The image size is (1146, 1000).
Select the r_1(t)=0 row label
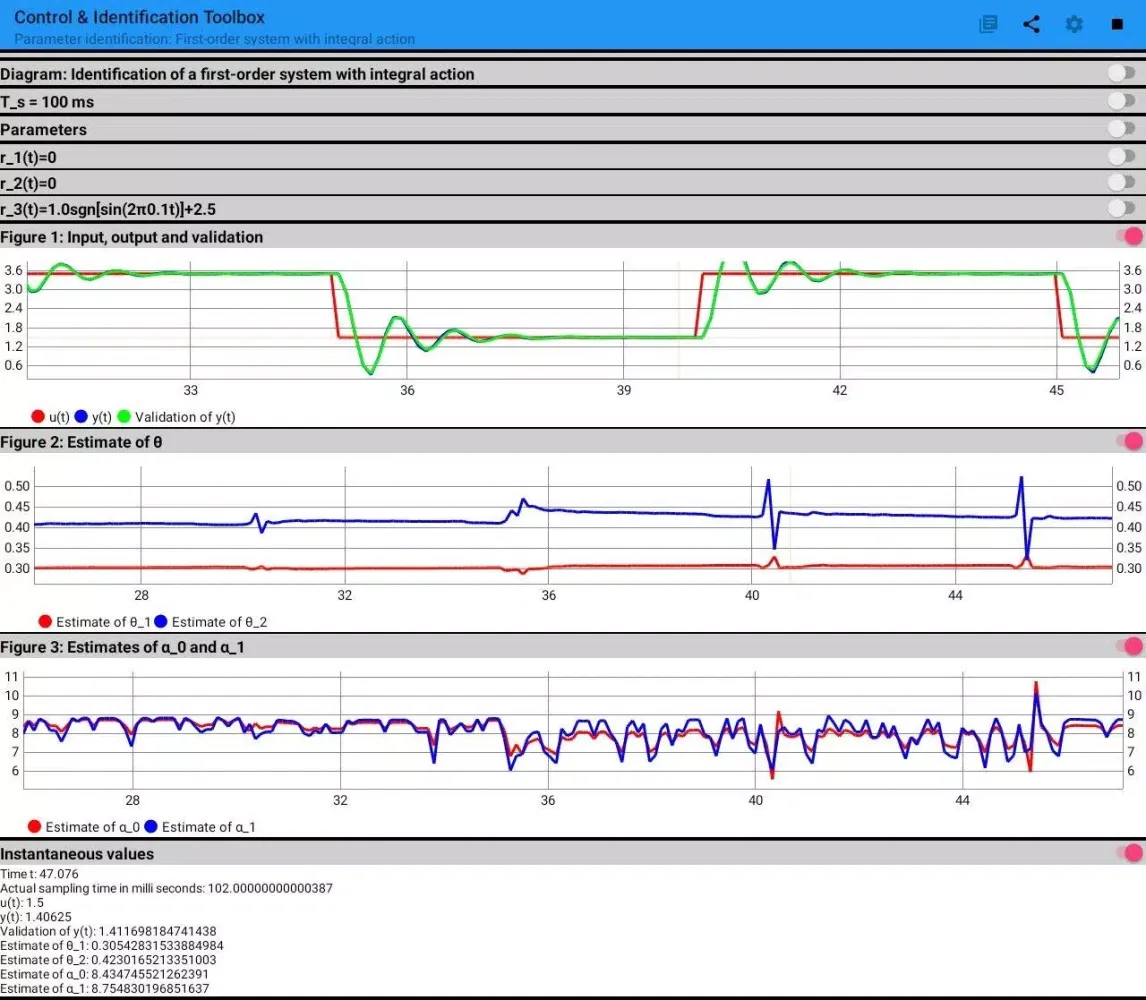pos(28,157)
